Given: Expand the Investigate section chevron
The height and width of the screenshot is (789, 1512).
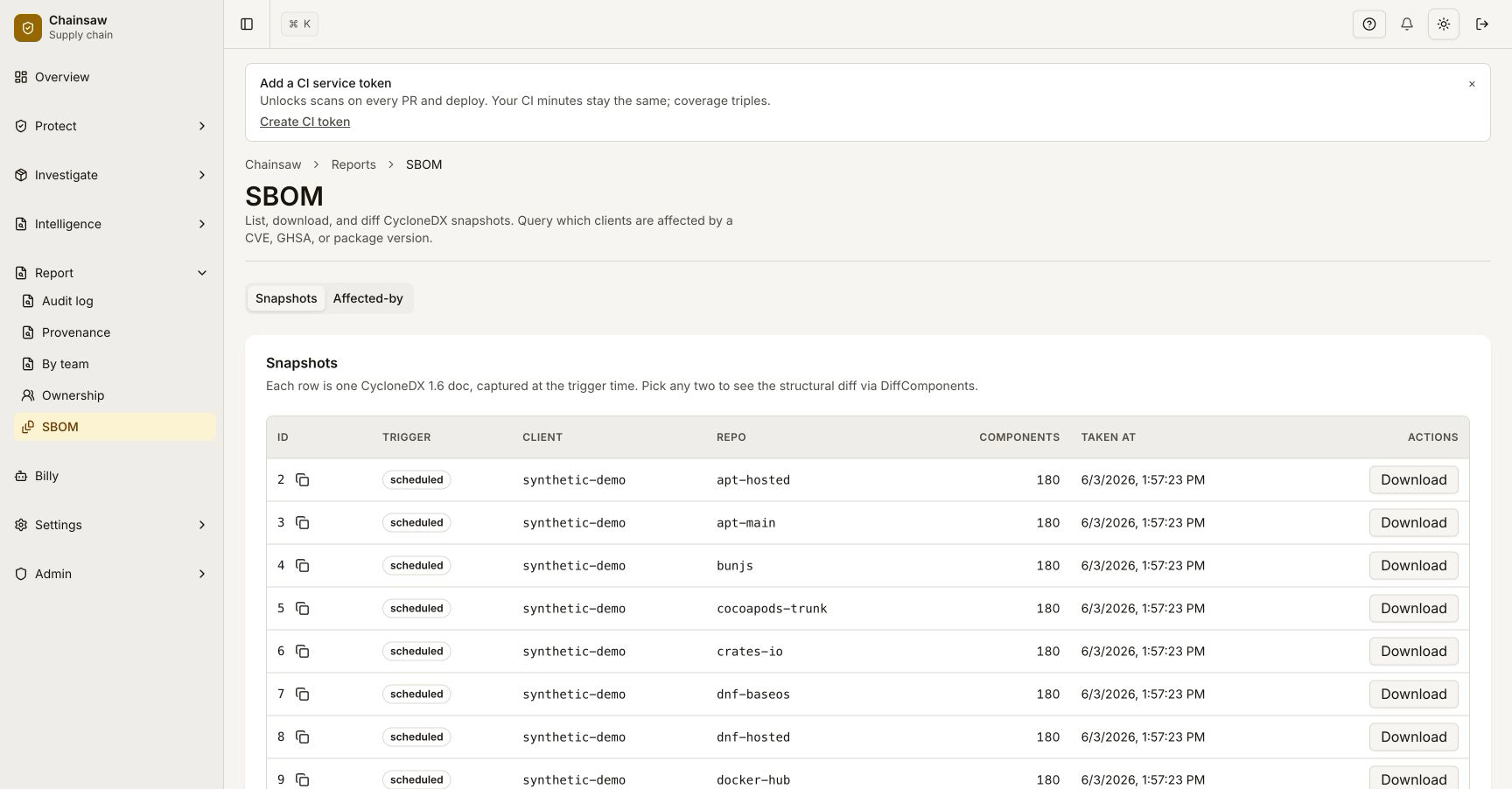Looking at the screenshot, I should click(202, 175).
